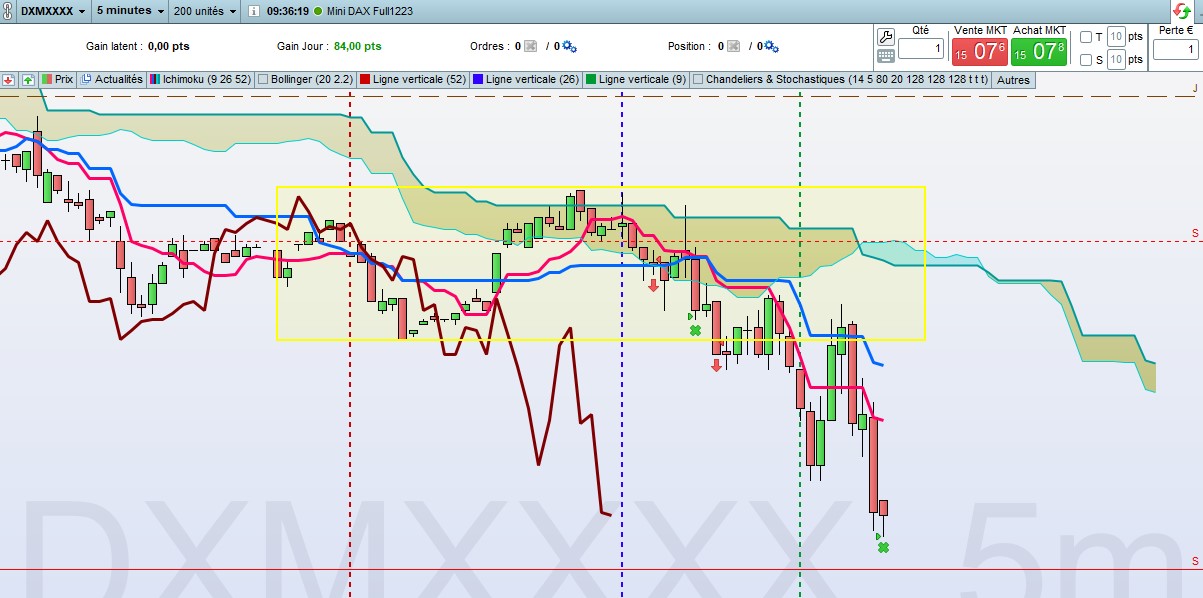The width and height of the screenshot is (1203, 598).
Task: Open the 200 unités dropdown
Action: [205, 11]
